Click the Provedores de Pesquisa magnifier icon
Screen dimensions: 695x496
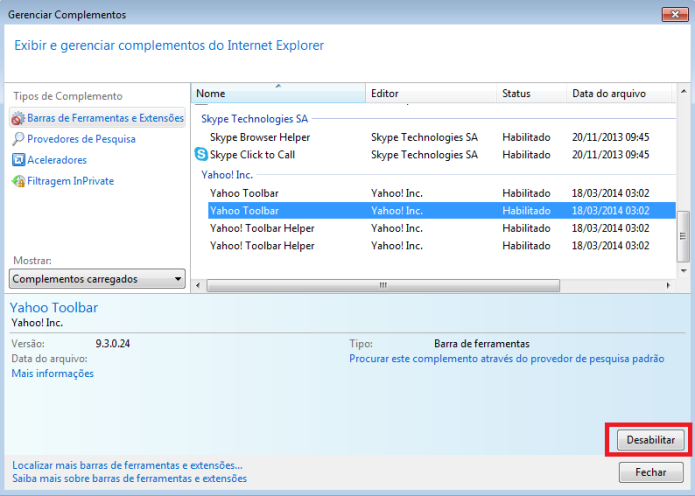pos(18,139)
